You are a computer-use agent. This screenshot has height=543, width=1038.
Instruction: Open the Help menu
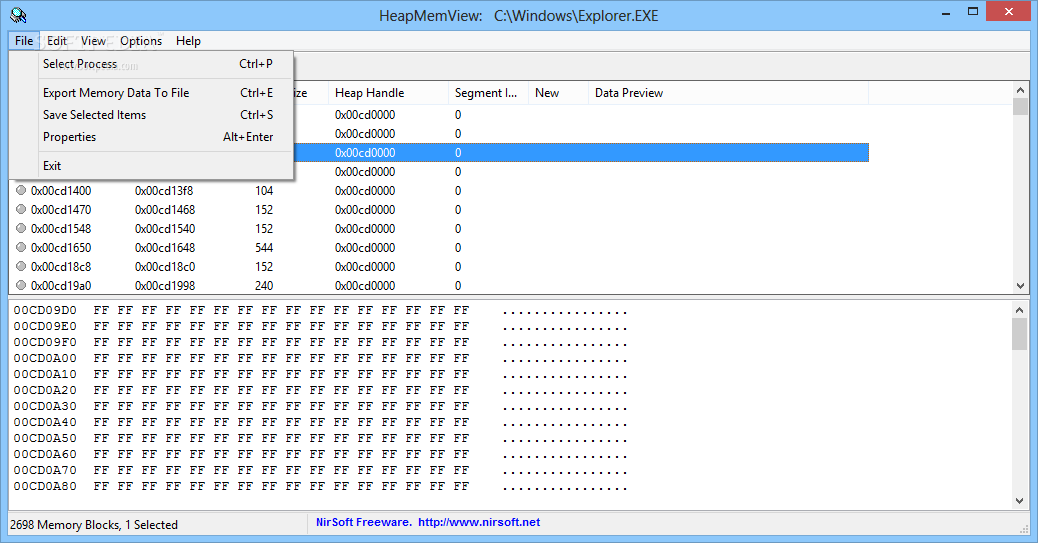coord(188,40)
